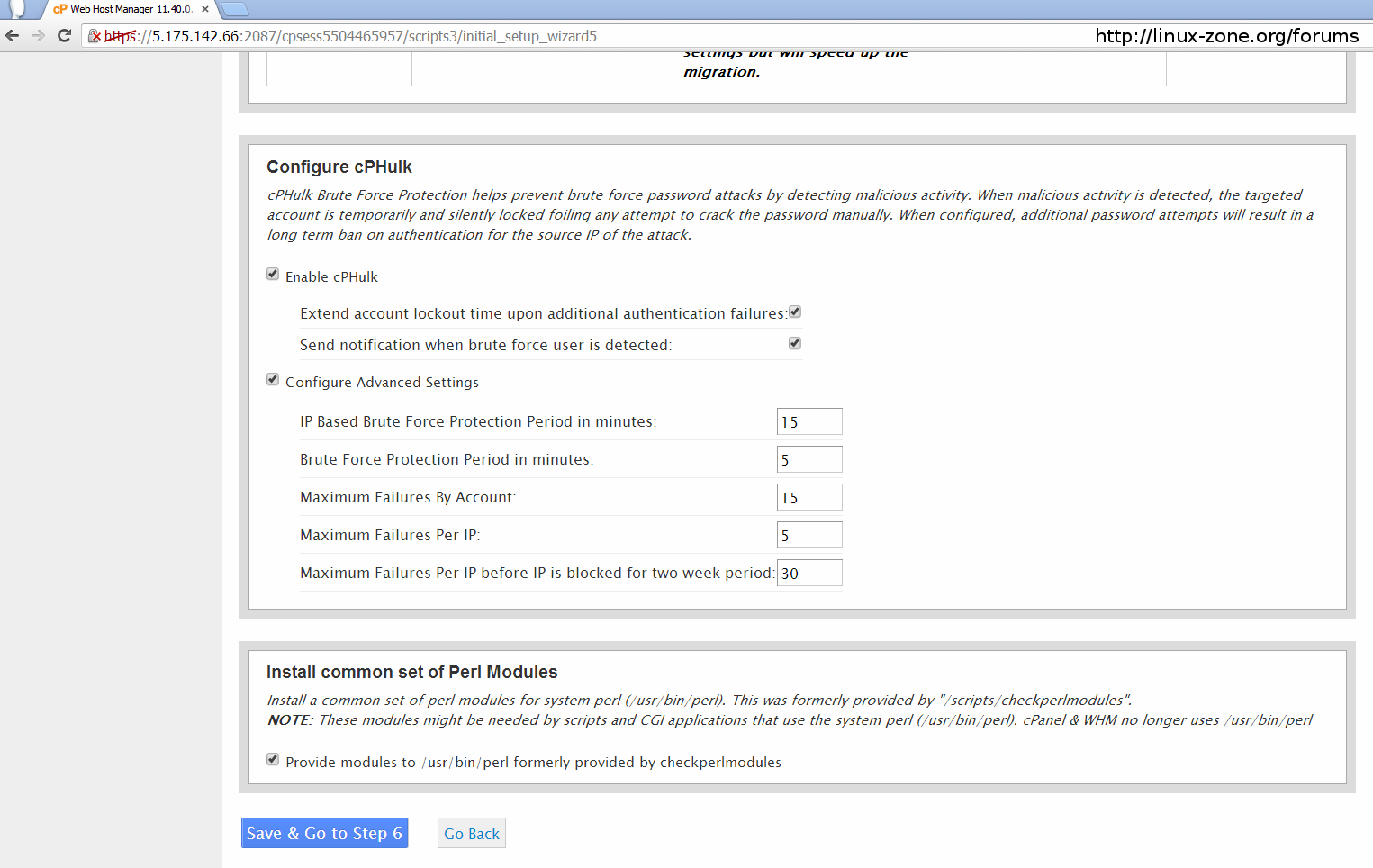Focus the Maximum Failures By Account field
The height and width of the screenshot is (868, 1373).
[x=808, y=498]
